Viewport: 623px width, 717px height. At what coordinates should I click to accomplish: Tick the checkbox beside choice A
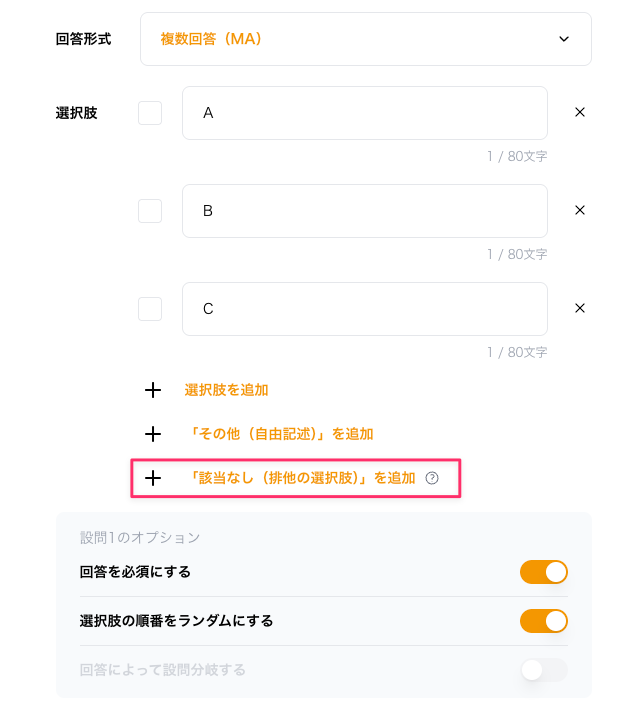pos(150,113)
